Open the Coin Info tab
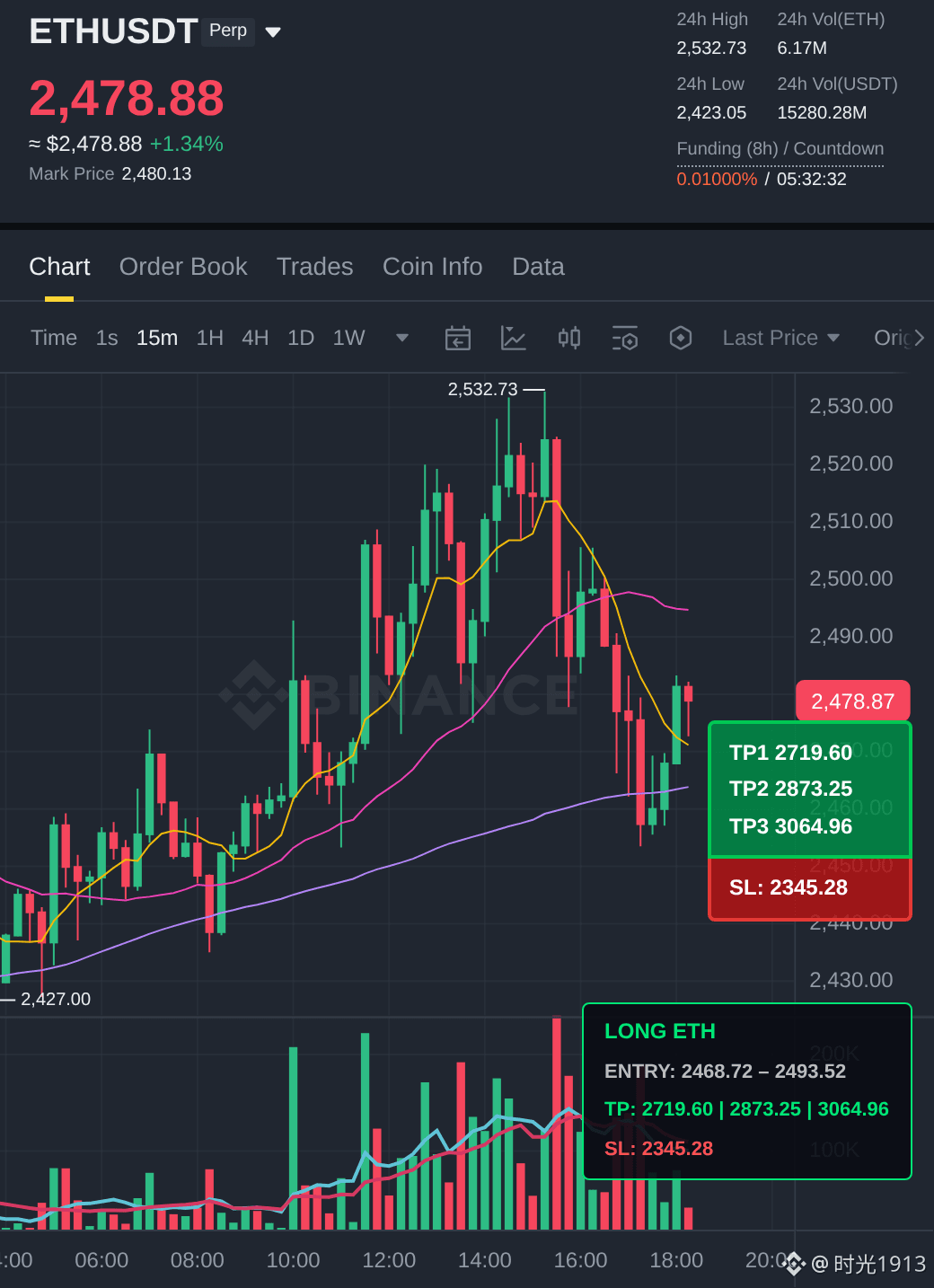934x1288 pixels. pos(433,267)
